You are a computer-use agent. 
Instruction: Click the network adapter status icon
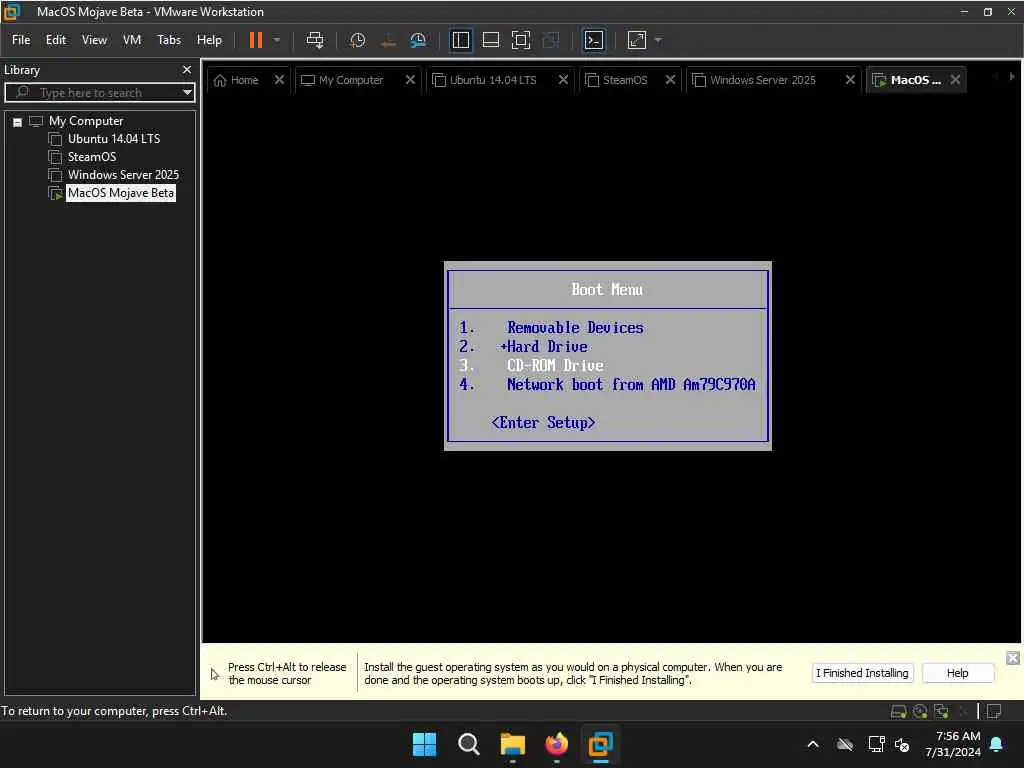pos(941,711)
